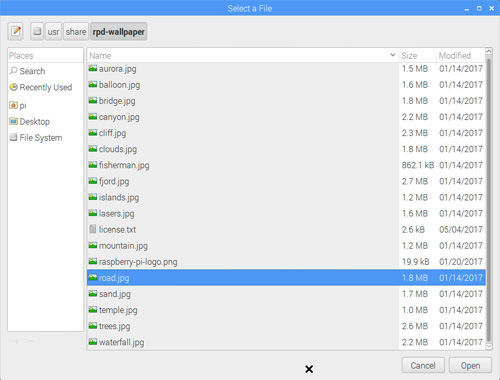Screen dimensions: 500x380
Task: Select the file name cliff.jpg
Action: coord(112,133)
